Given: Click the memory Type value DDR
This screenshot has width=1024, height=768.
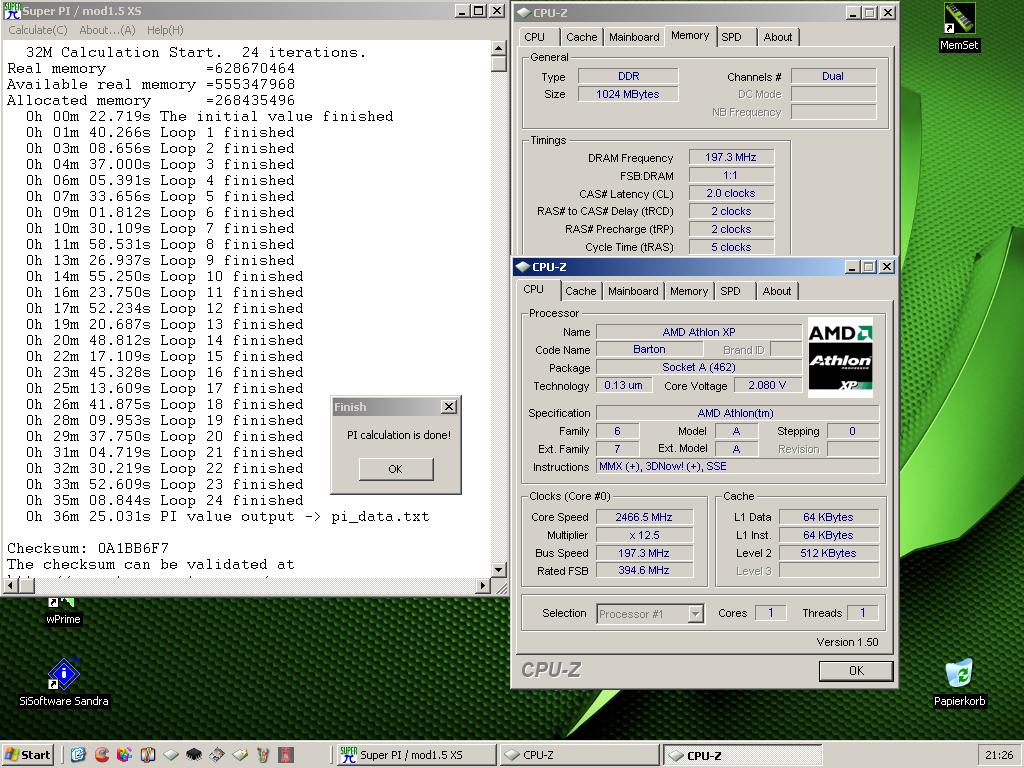Looking at the screenshot, I should click(628, 76).
